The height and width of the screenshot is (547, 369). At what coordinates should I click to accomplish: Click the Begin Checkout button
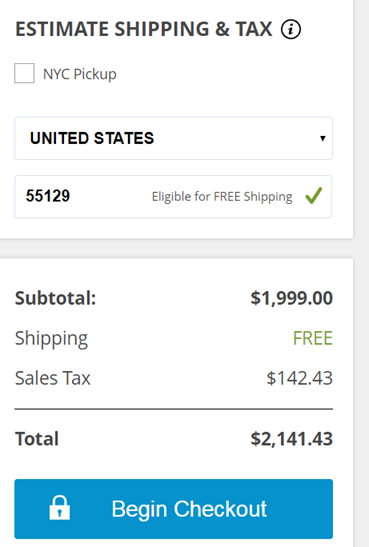point(173,509)
